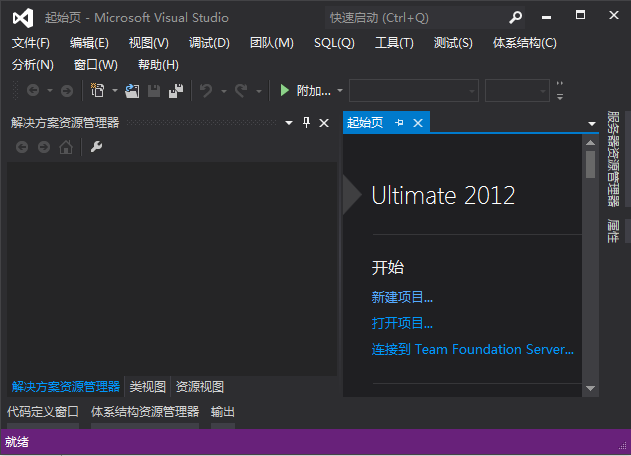Open the 团队(M) menu
The width and height of the screenshot is (631, 456).
(x=272, y=43)
